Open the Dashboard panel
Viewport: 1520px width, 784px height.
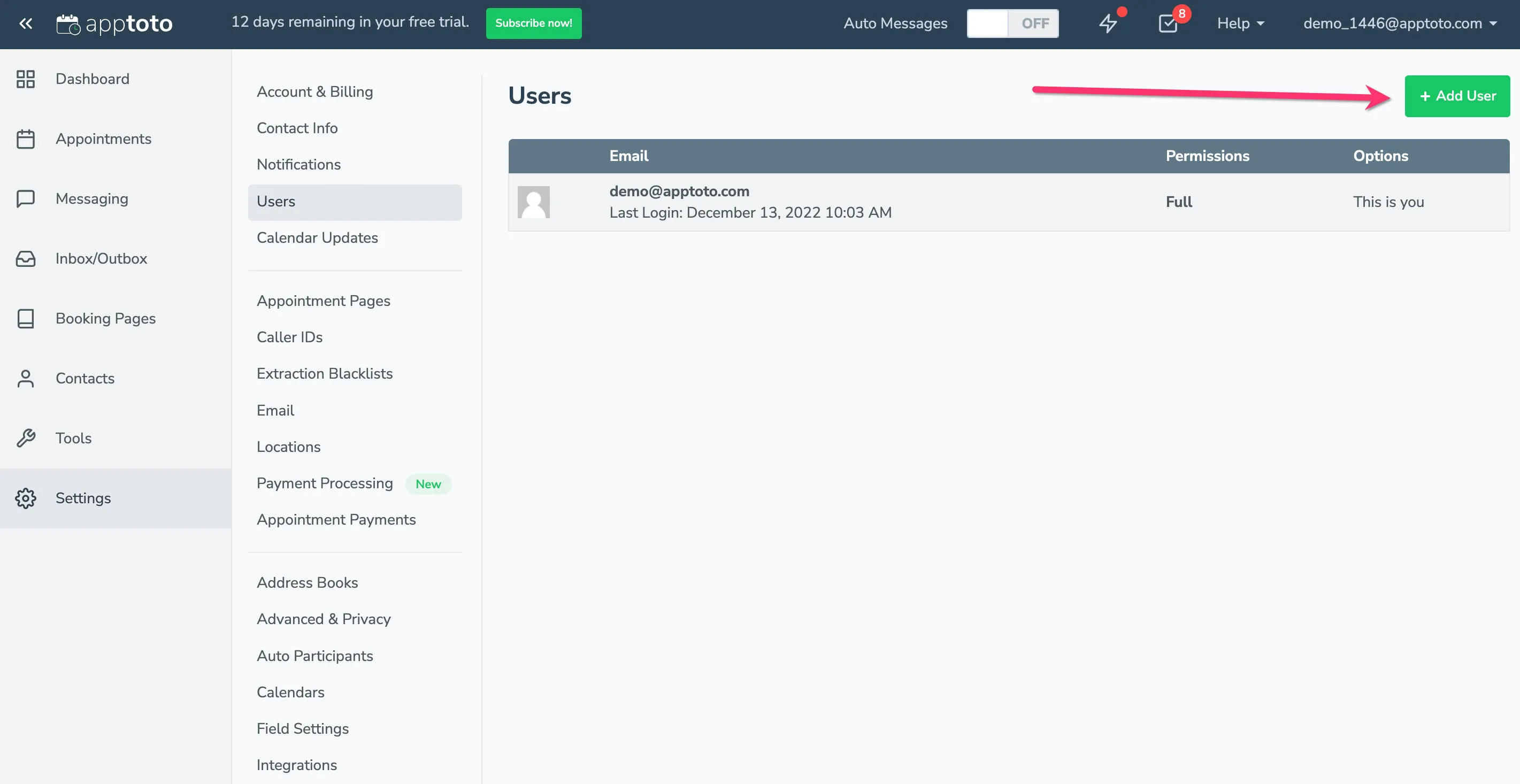(x=92, y=79)
